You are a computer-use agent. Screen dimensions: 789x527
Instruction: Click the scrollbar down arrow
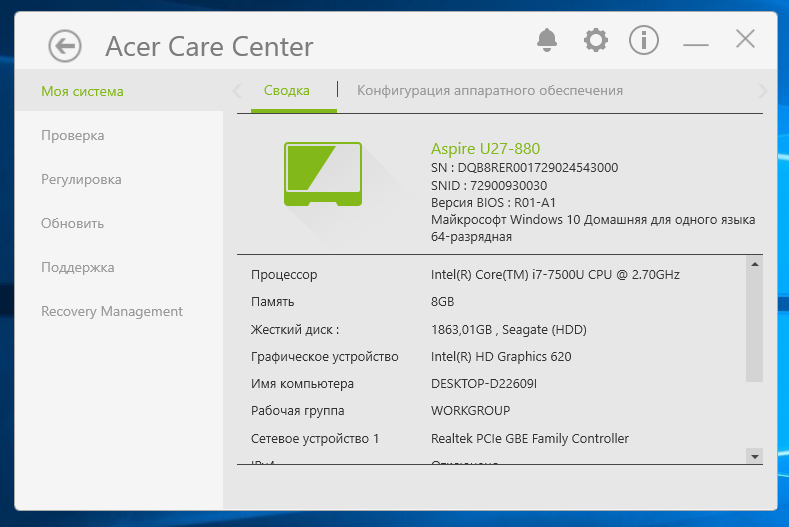(x=755, y=457)
